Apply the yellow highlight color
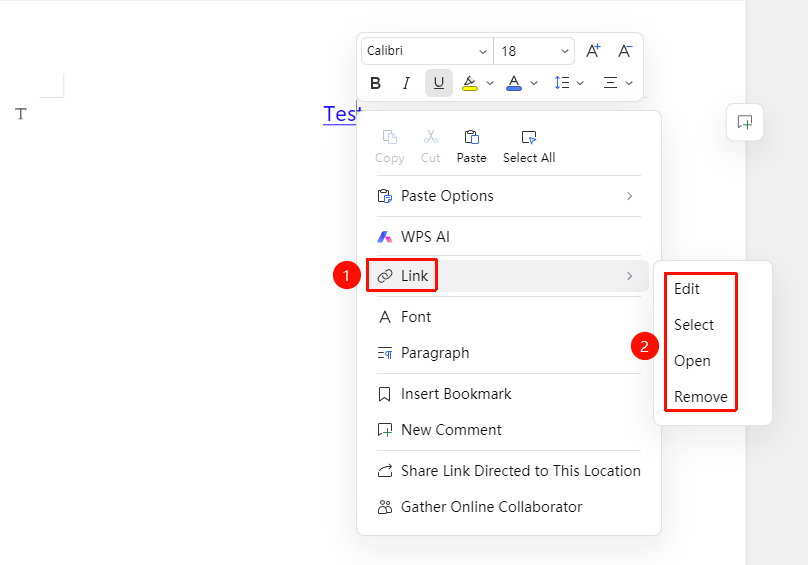The height and width of the screenshot is (565, 808). click(x=469, y=83)
